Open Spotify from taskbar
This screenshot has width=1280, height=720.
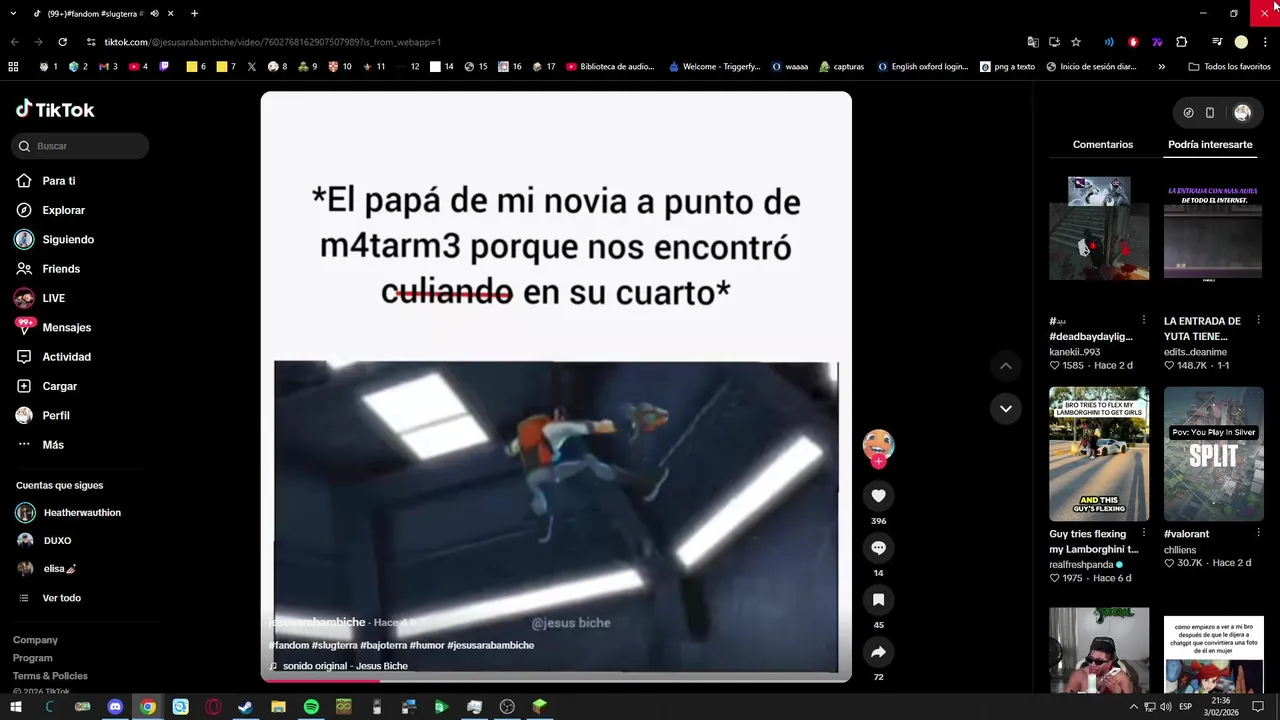point(311,707)
